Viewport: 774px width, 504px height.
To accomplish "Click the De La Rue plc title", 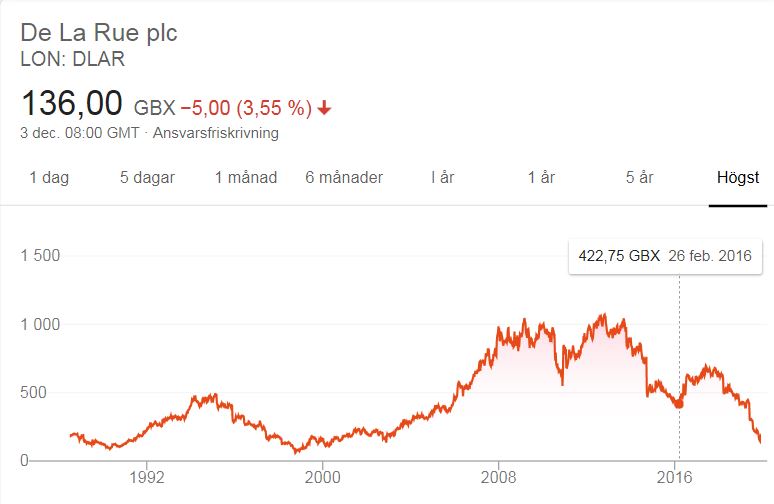I will 99,33.
